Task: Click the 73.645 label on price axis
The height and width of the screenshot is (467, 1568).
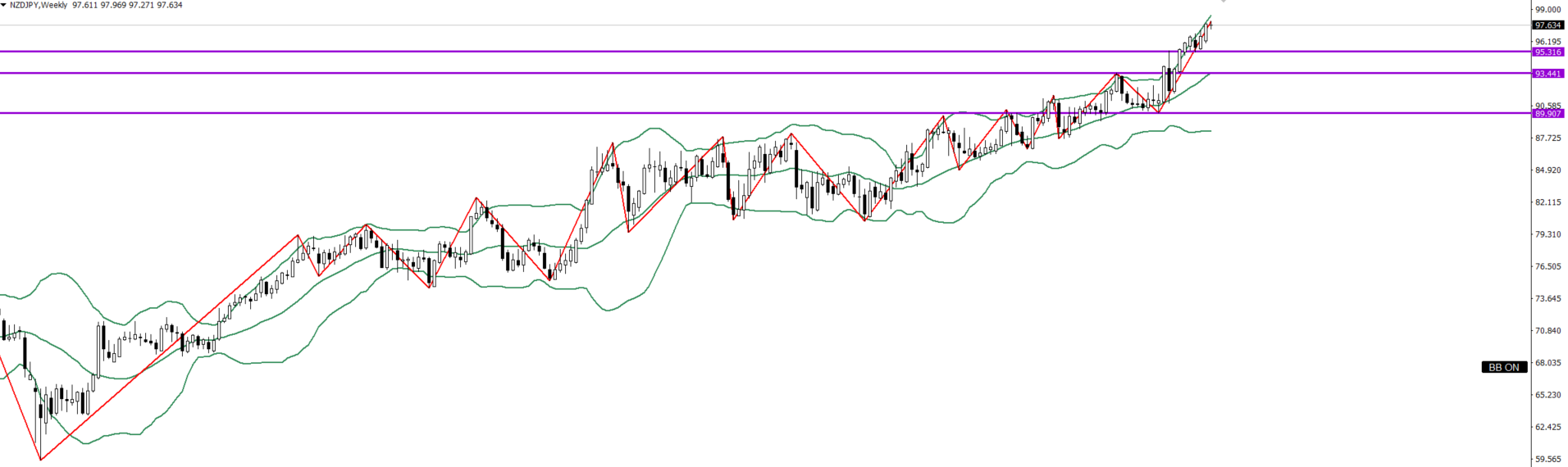Action: 1547,299
